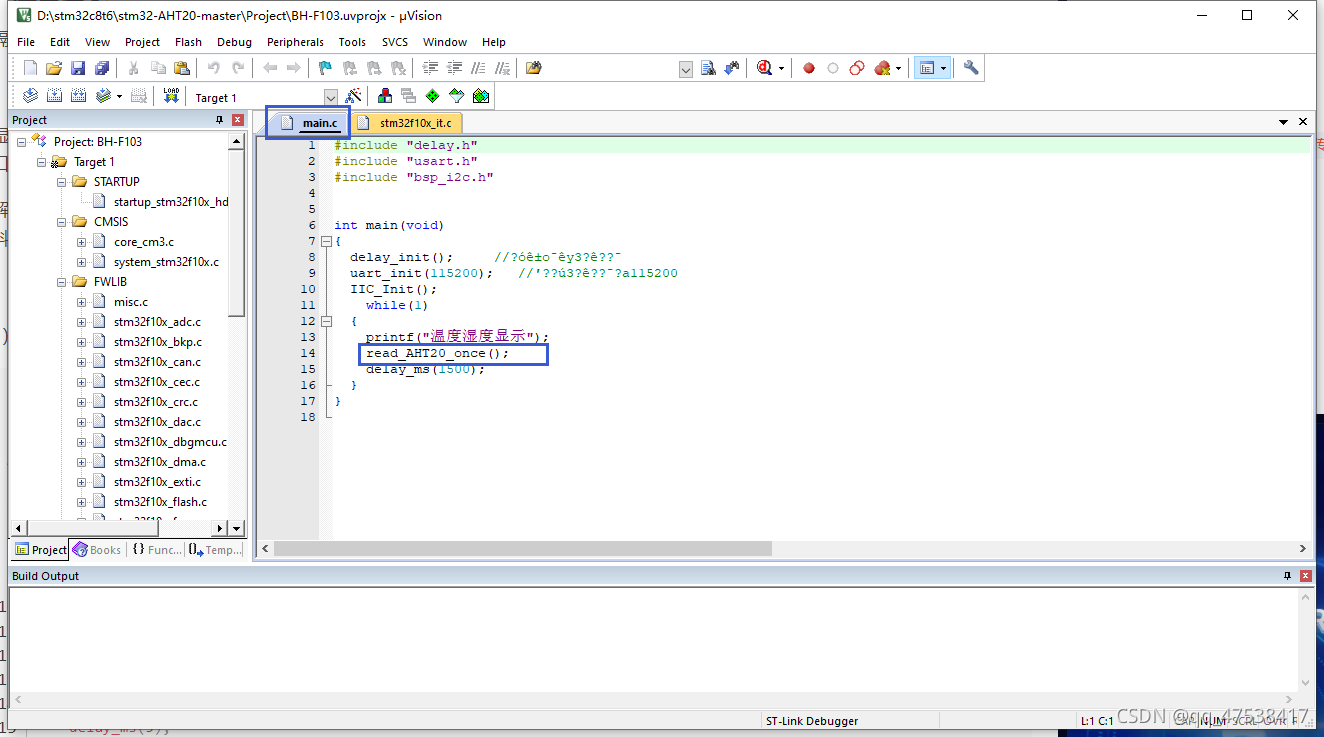Switch to the stm32f10x_it.c tab
Image resolution: width=1324 pixels, height=737 pixels.
[414, 123]
